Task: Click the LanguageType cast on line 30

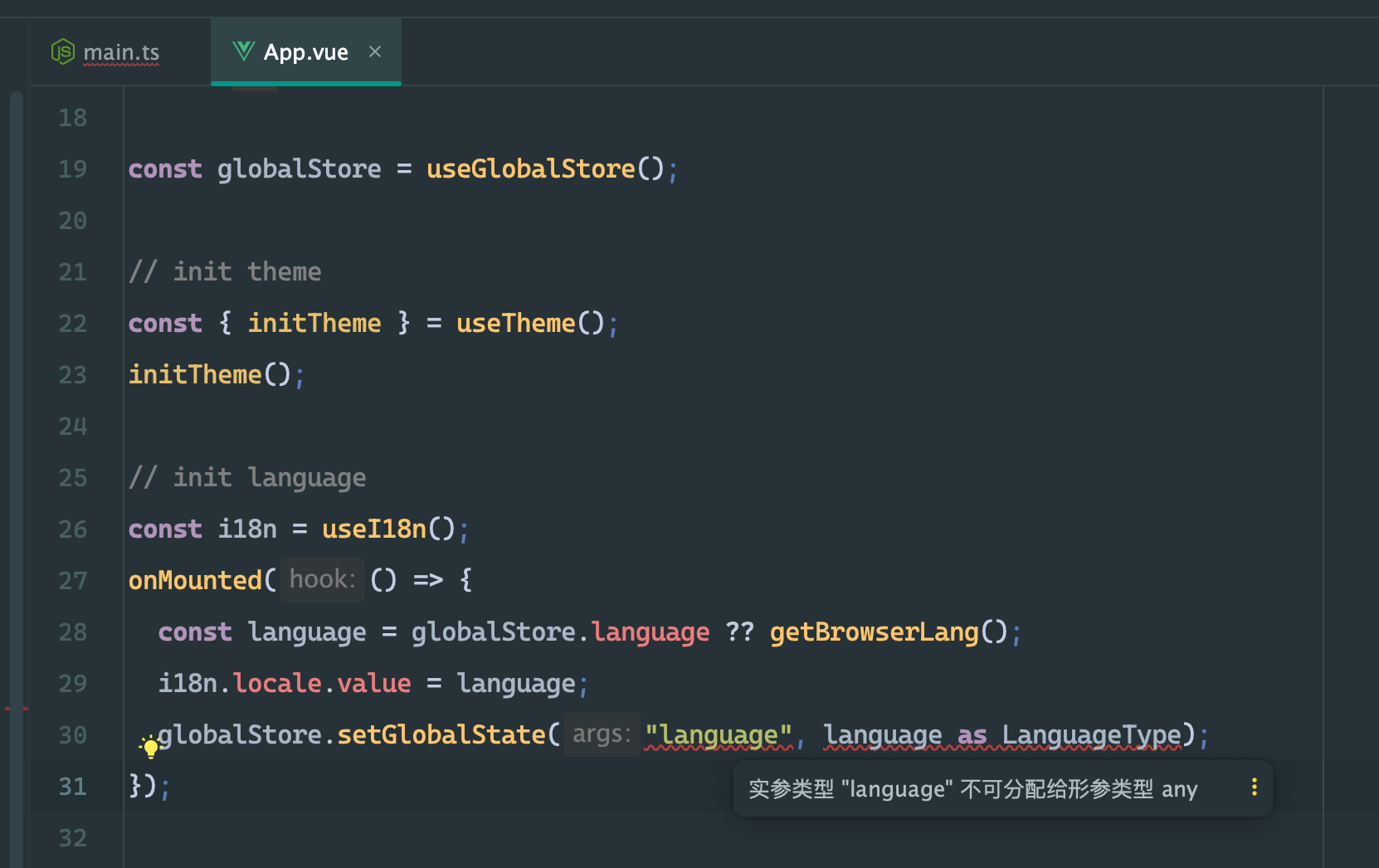Action: (1091, 734)
